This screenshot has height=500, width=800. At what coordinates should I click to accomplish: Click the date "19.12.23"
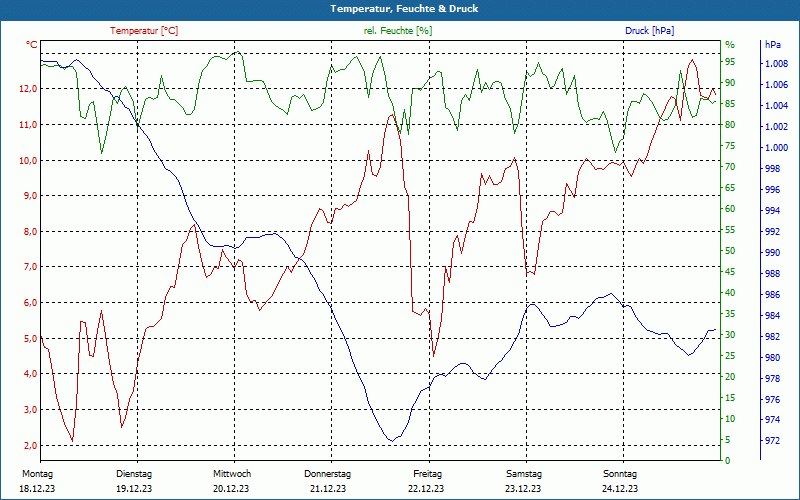134,489
